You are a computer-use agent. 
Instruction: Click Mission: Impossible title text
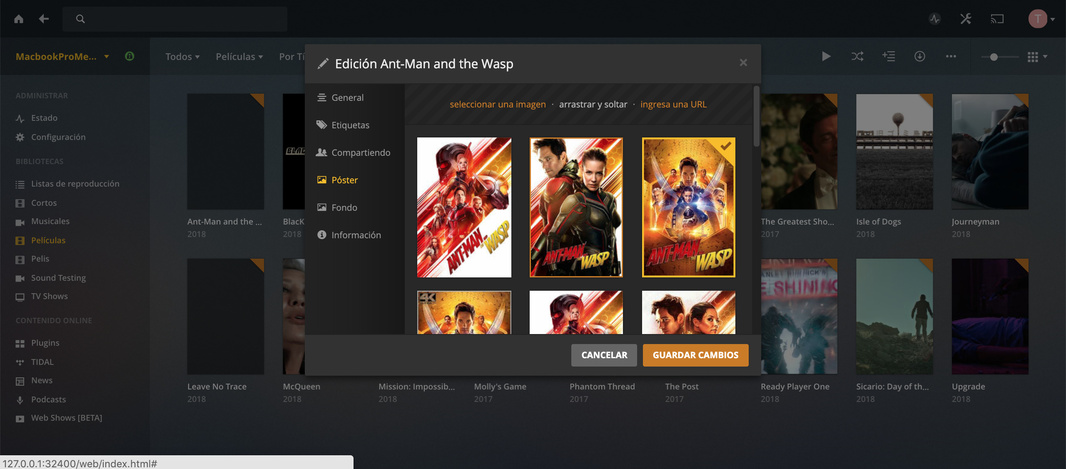pyautogui.click(x=416, y=387)
